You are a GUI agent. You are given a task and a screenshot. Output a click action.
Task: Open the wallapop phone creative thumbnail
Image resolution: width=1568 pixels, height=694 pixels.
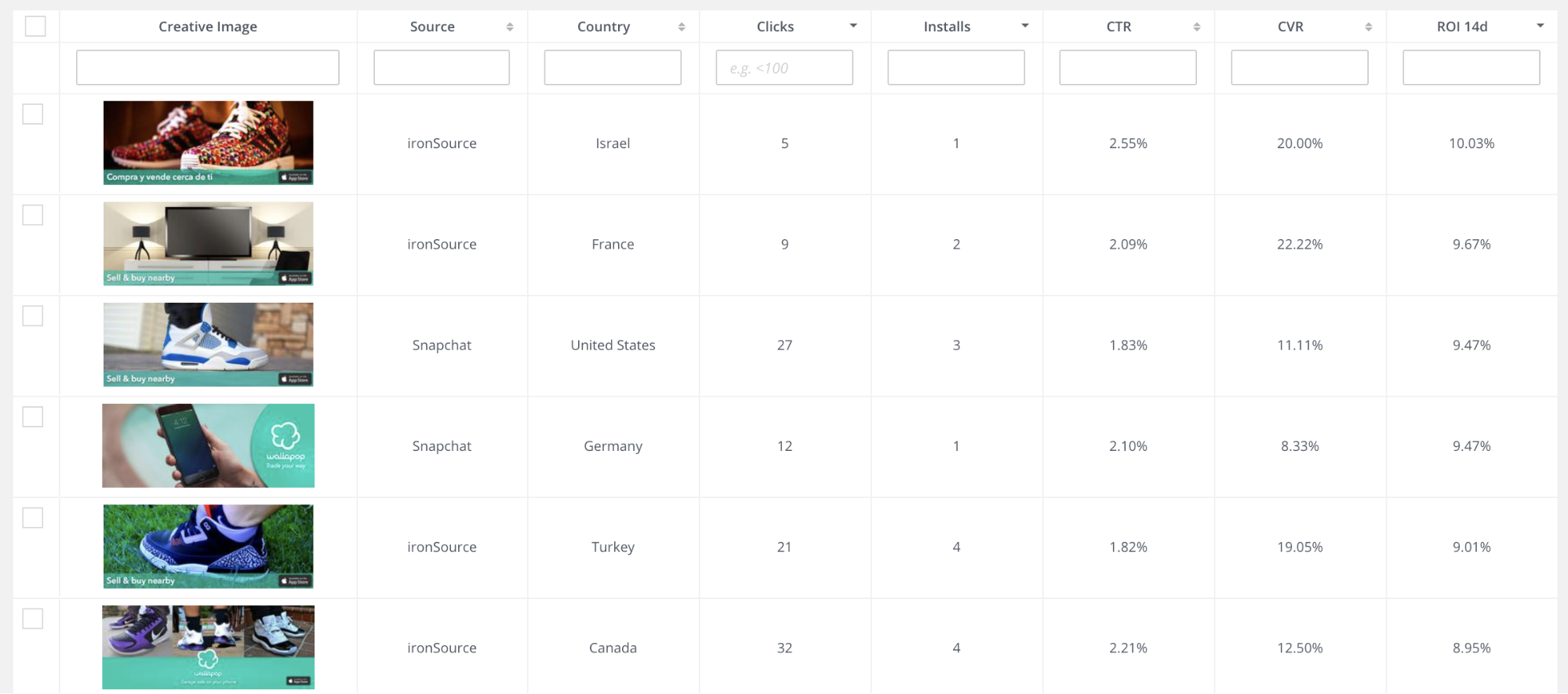click(208, 445)
